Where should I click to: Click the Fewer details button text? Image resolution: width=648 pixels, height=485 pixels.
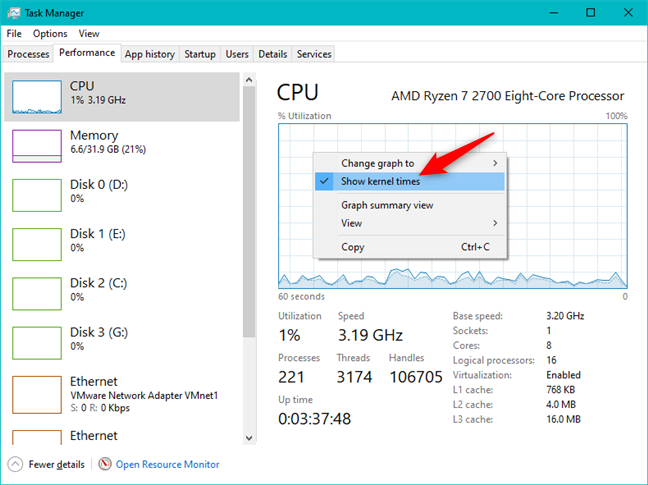click(57, 464)
